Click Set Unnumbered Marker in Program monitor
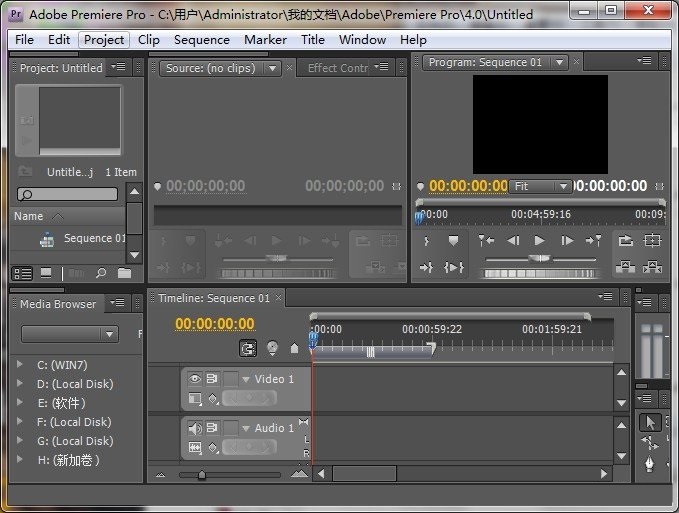 [453, 241]
